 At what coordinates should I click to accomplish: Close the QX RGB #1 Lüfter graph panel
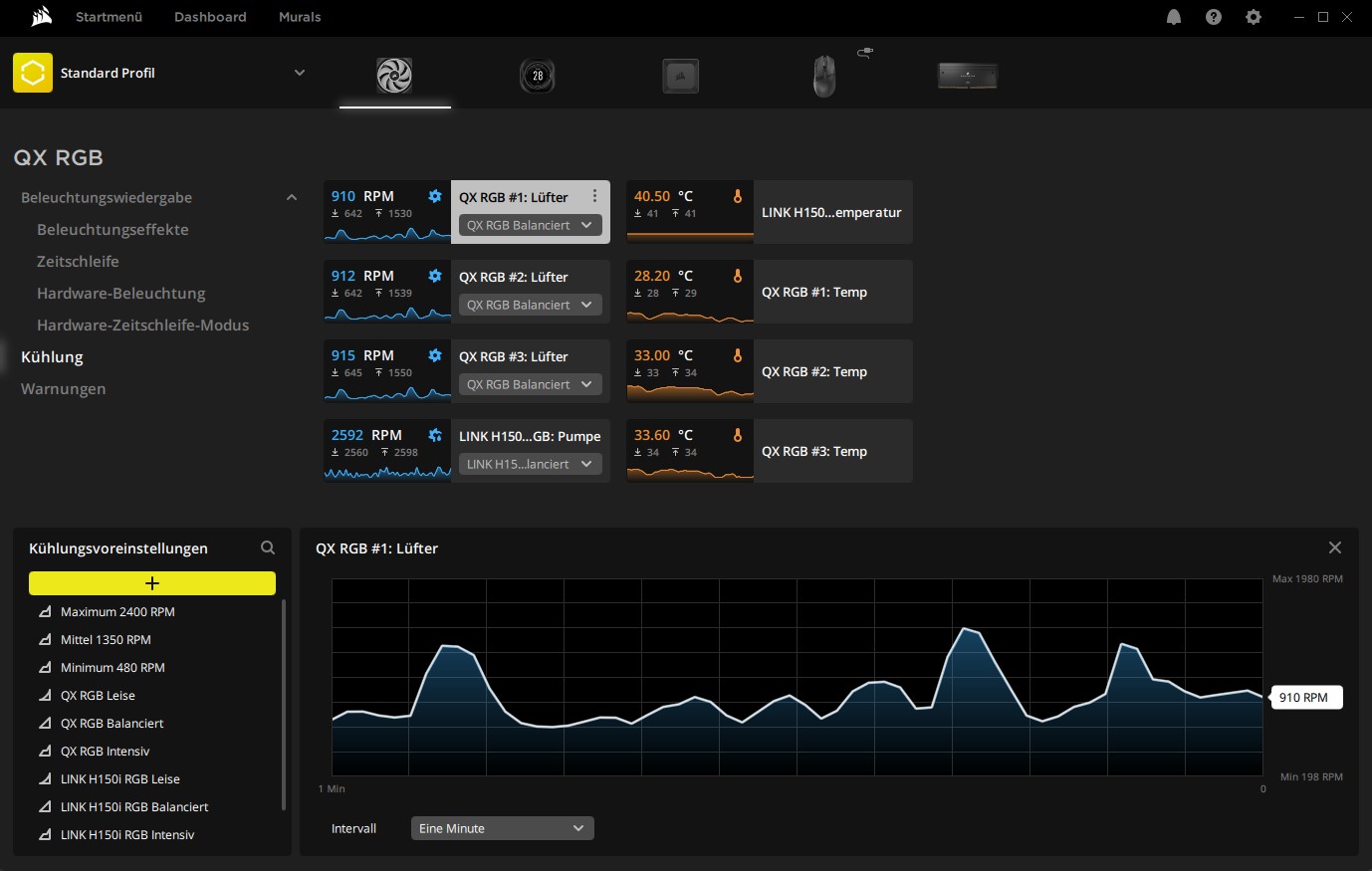click(x=1335, y=547)
